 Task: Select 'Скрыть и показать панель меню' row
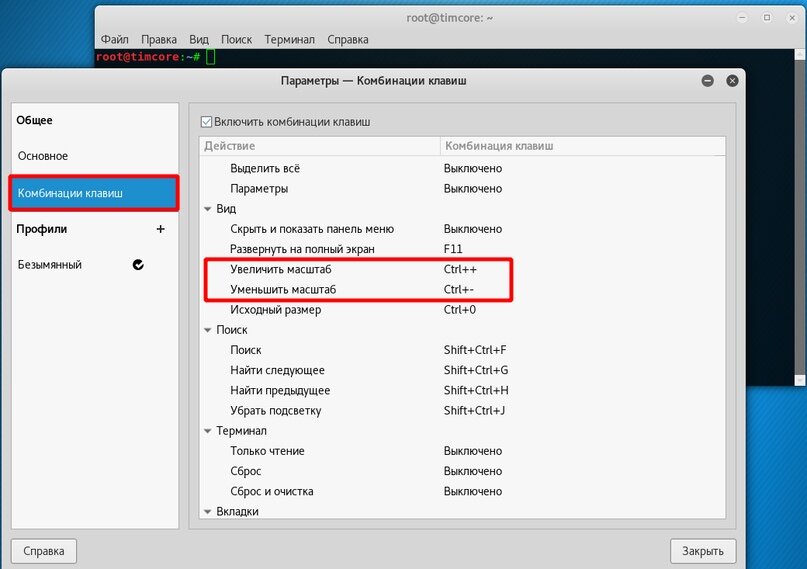coord(462,229)
